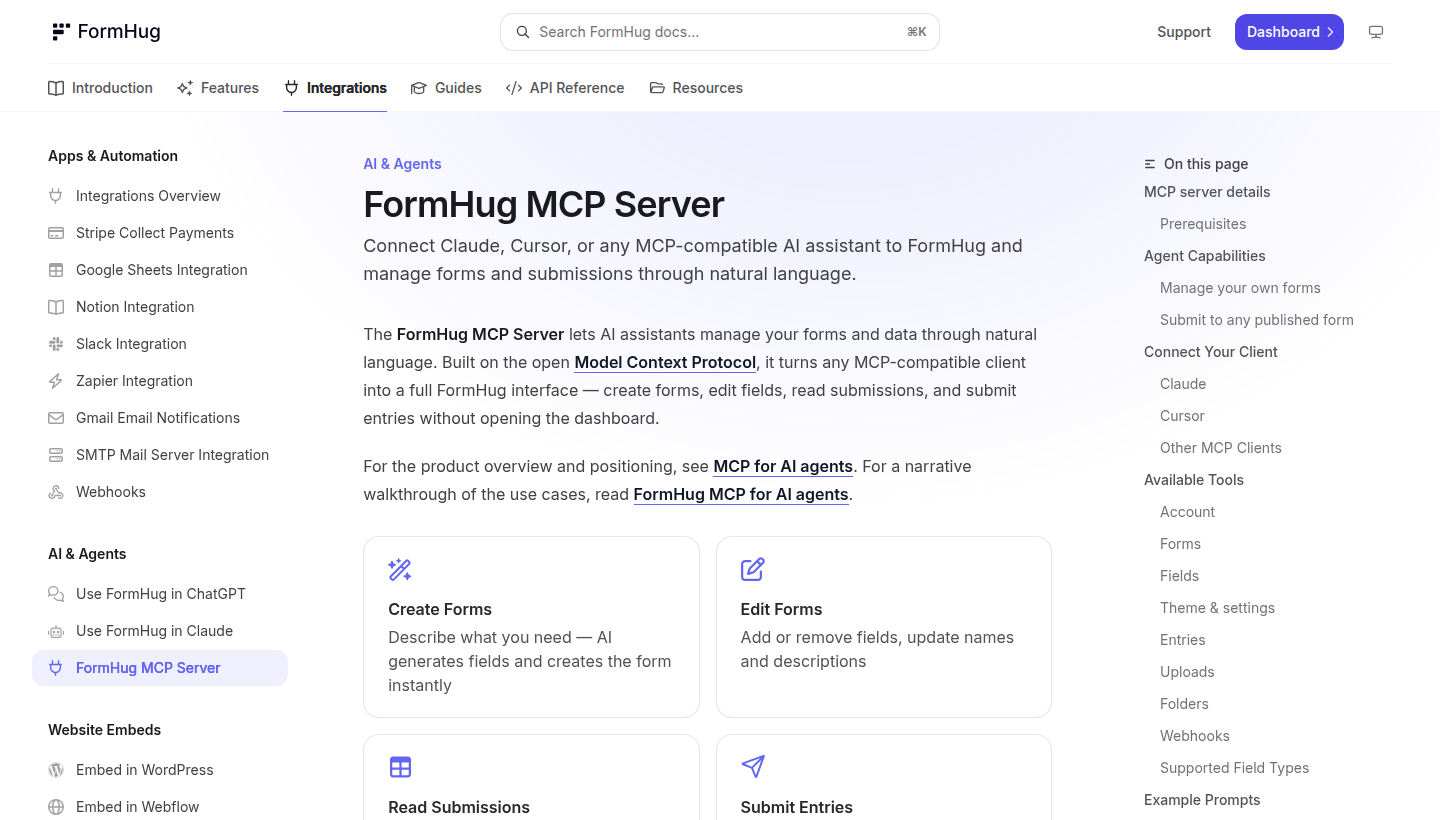Click the Gmail envelope icon
Image resolution: width=1440 pixels, height=820 pixels.
click(x=56, y=418)
